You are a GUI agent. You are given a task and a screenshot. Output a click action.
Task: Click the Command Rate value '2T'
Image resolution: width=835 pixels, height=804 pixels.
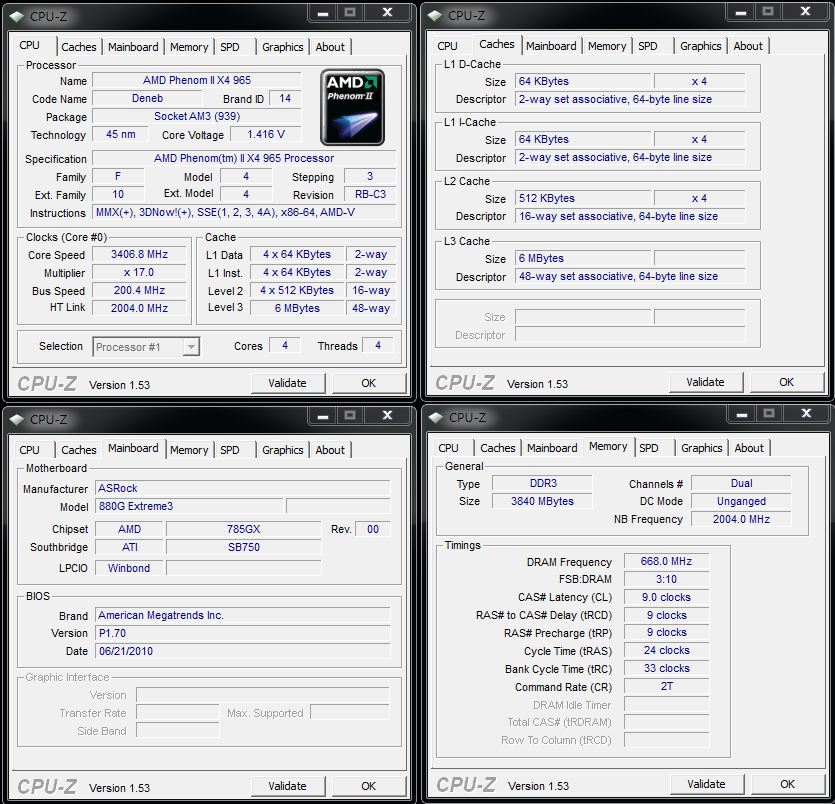pyautogui.click(x=666, y=686)
